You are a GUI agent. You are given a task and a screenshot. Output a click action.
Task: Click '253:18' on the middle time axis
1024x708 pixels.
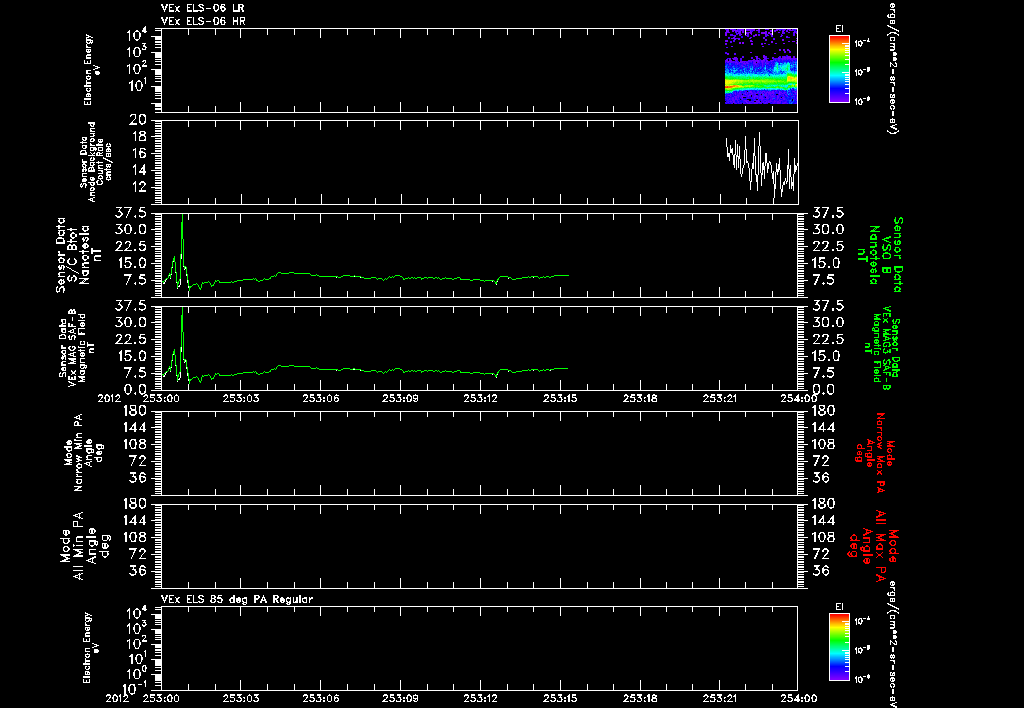pyautogui.click(x=640, y=398)
